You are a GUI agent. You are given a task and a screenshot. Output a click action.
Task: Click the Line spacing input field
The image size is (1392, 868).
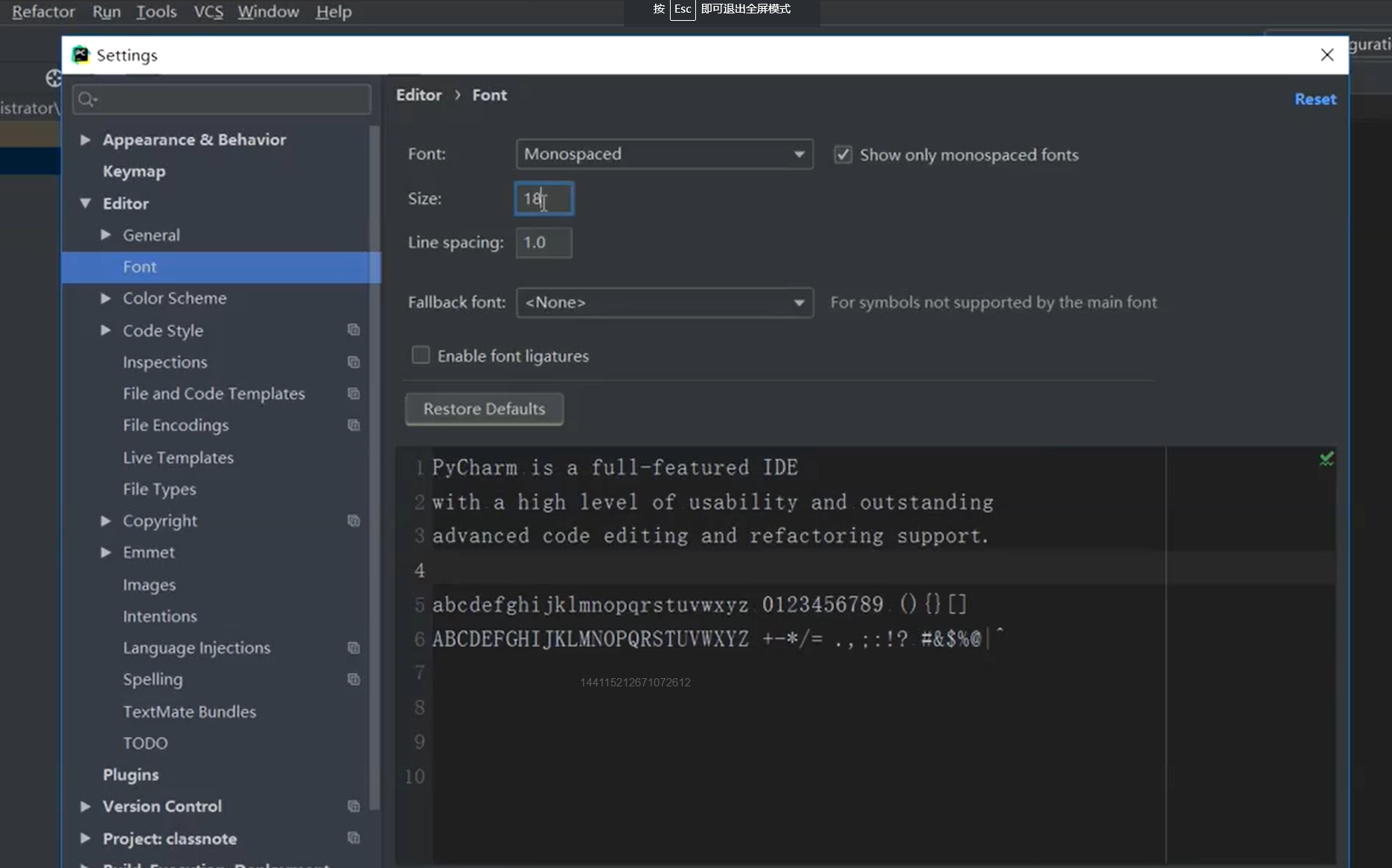tap(543, 243)
